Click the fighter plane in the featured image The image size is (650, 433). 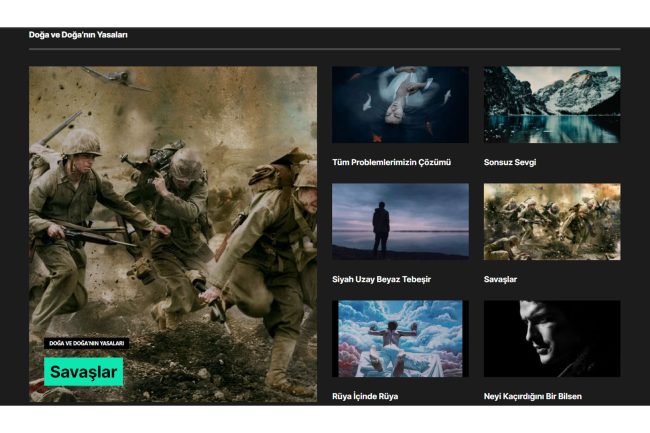(x=113, y=78)
